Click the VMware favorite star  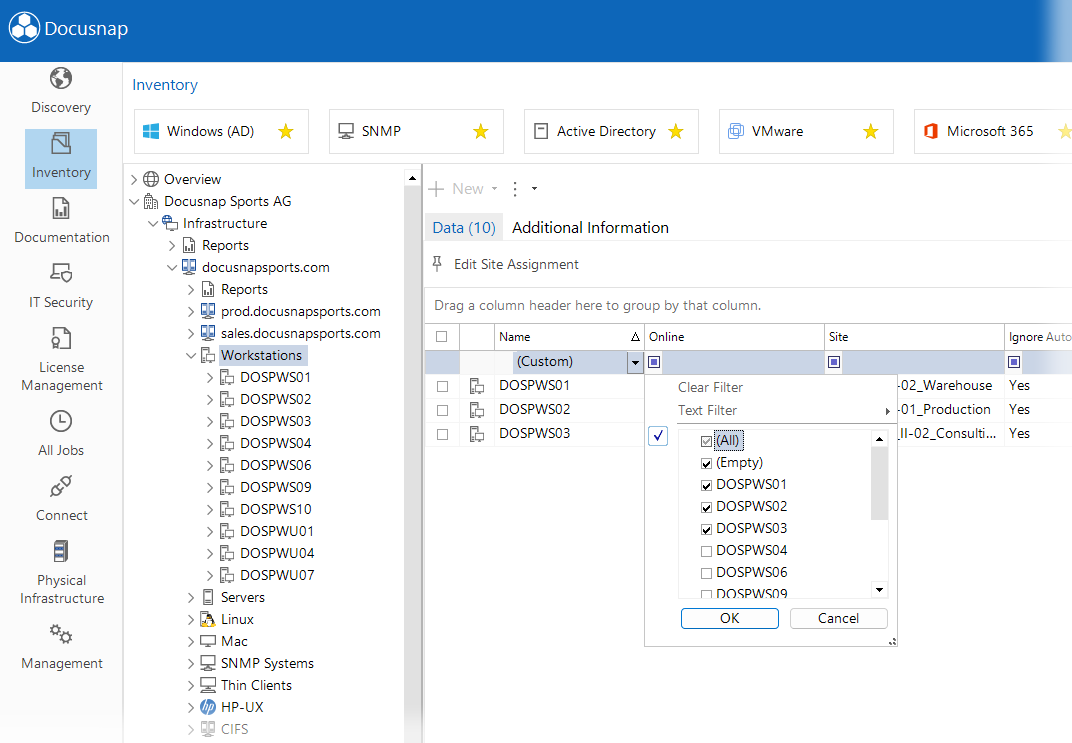(x=870, y=131)
